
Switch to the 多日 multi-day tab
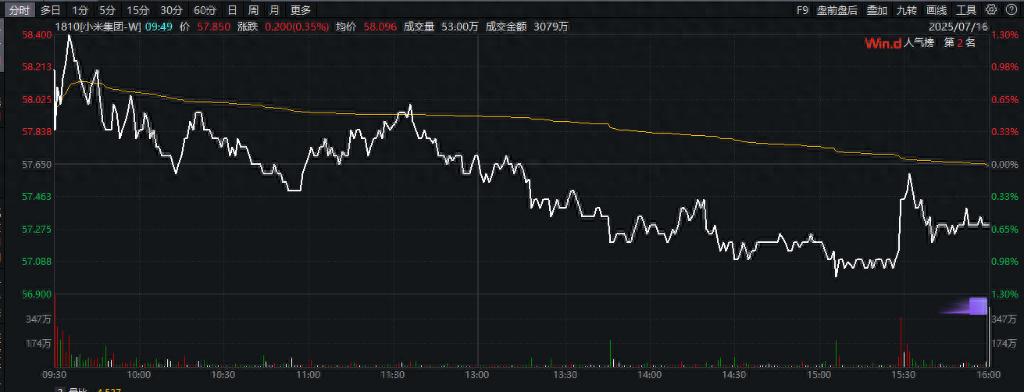(50, 10)
